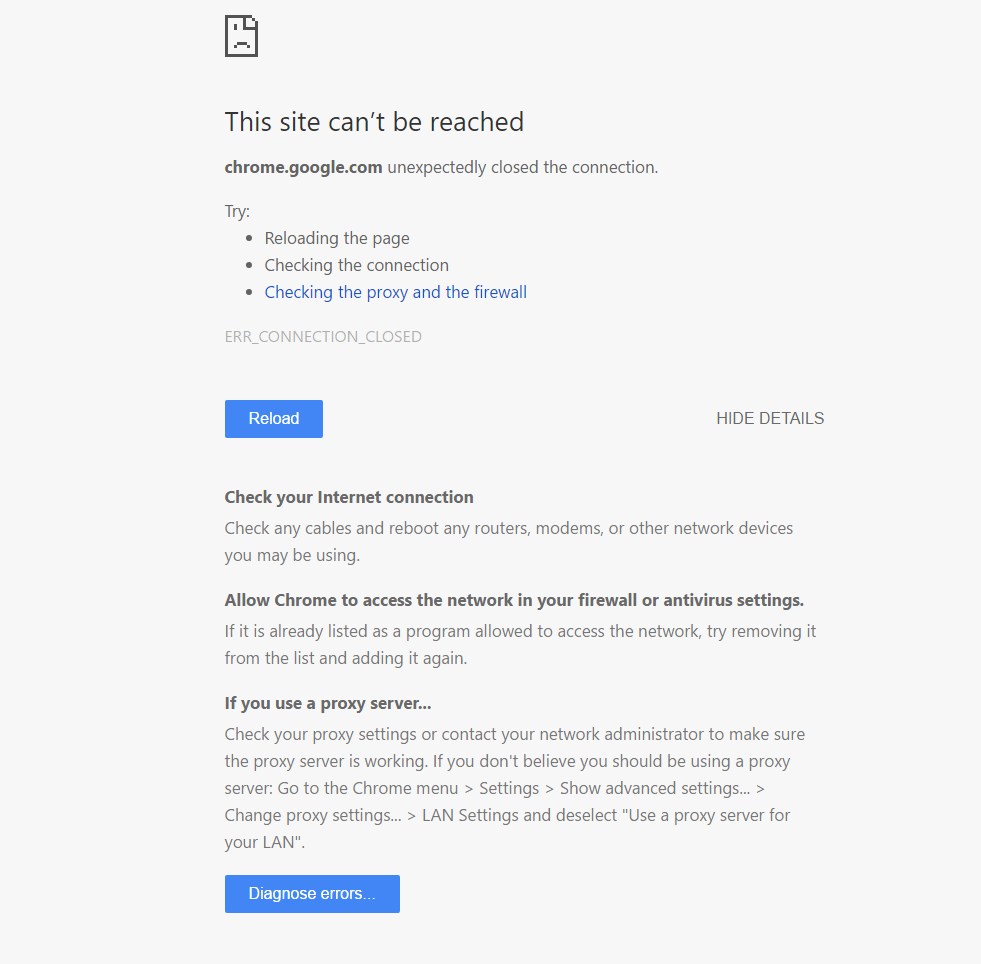
Task: Click the paragraph about cables and routers
Action: pos(508,541)
